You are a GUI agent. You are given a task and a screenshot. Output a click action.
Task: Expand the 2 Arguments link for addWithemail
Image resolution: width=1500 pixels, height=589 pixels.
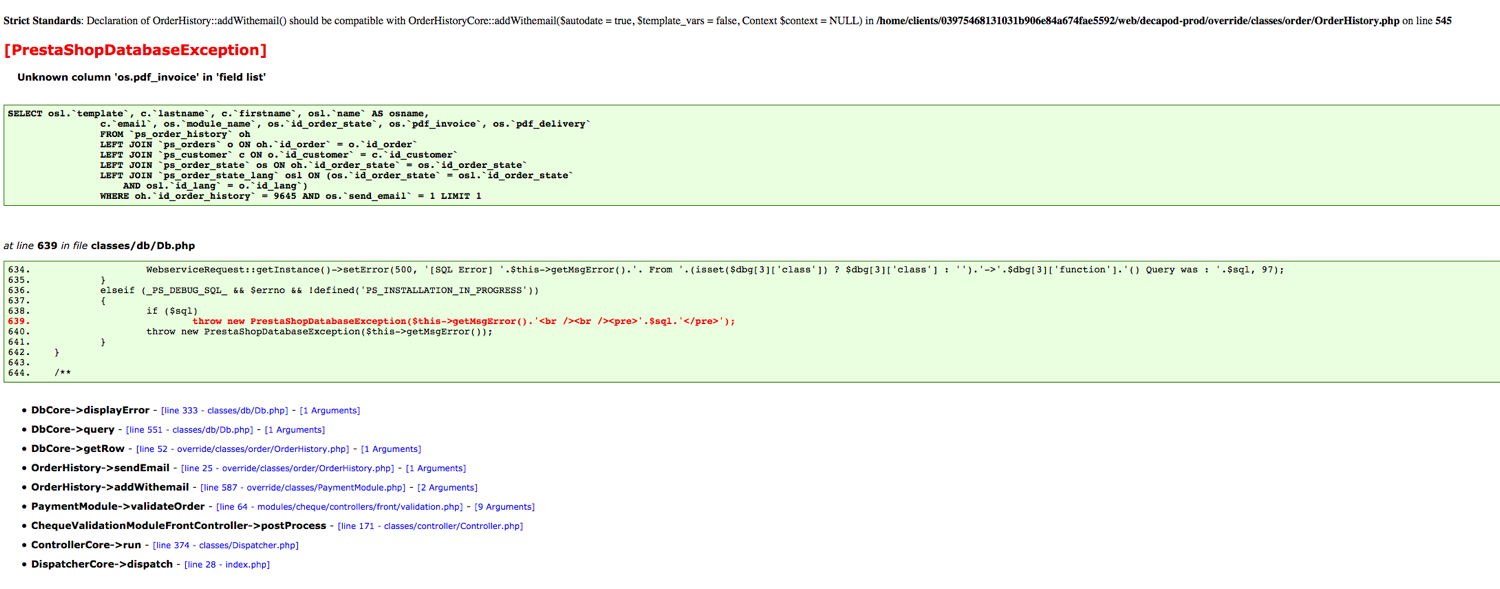point(448,488)
